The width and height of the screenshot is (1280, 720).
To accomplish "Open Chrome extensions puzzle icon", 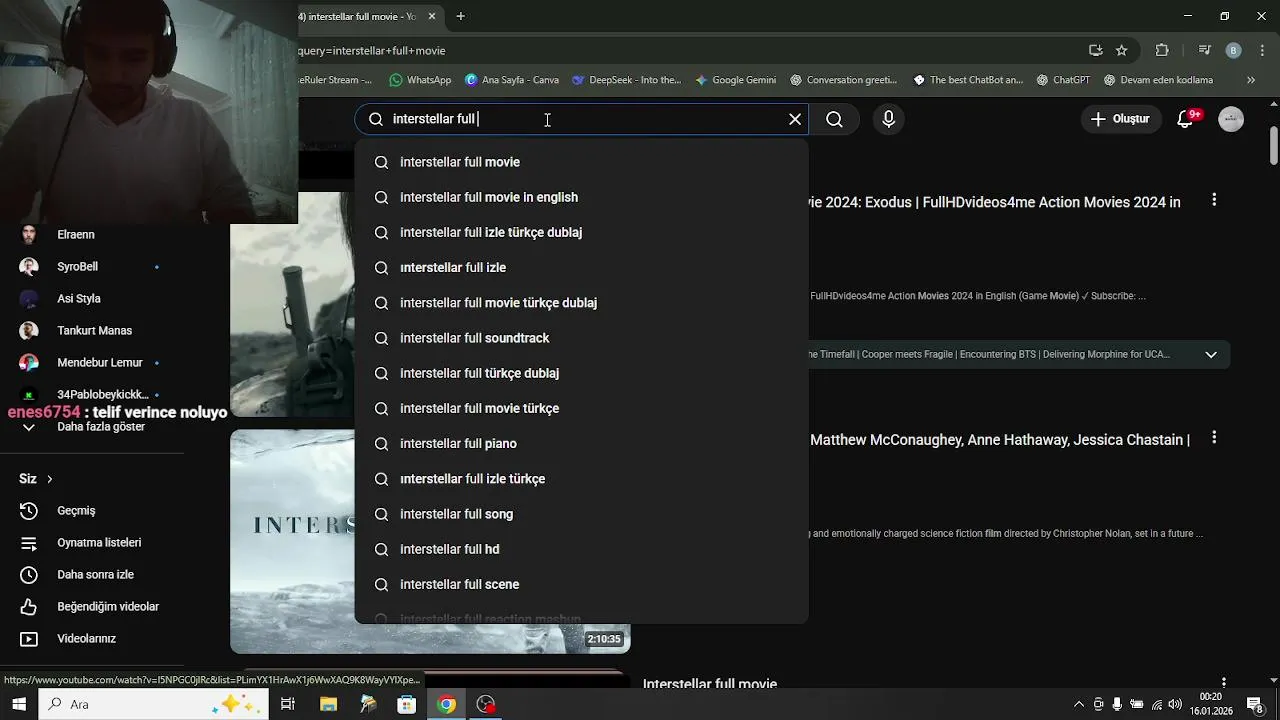I will point(1162,50).
